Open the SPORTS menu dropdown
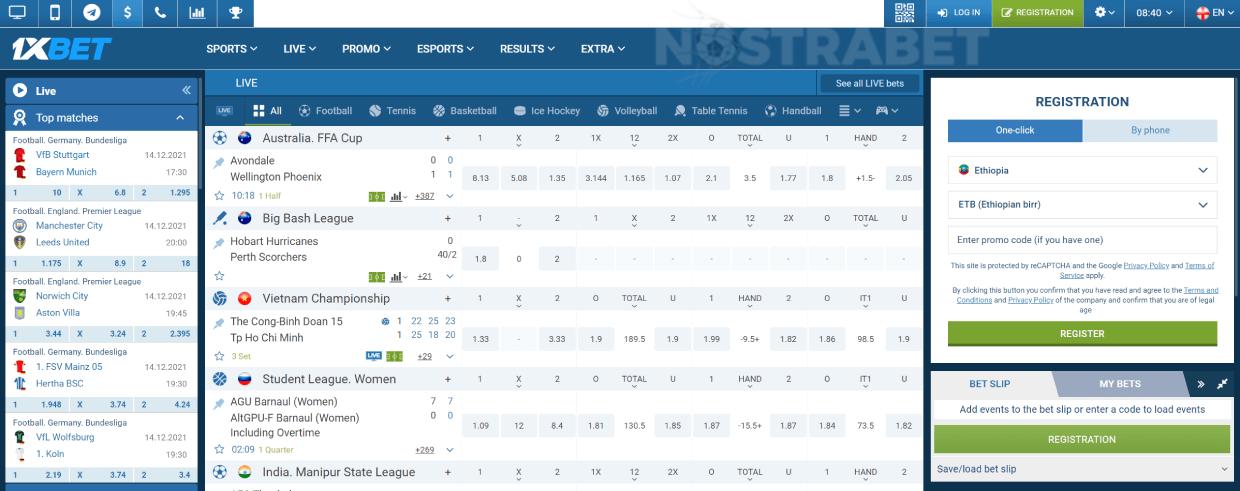This screenshot has width=1240, height=491. pos(232,49)
